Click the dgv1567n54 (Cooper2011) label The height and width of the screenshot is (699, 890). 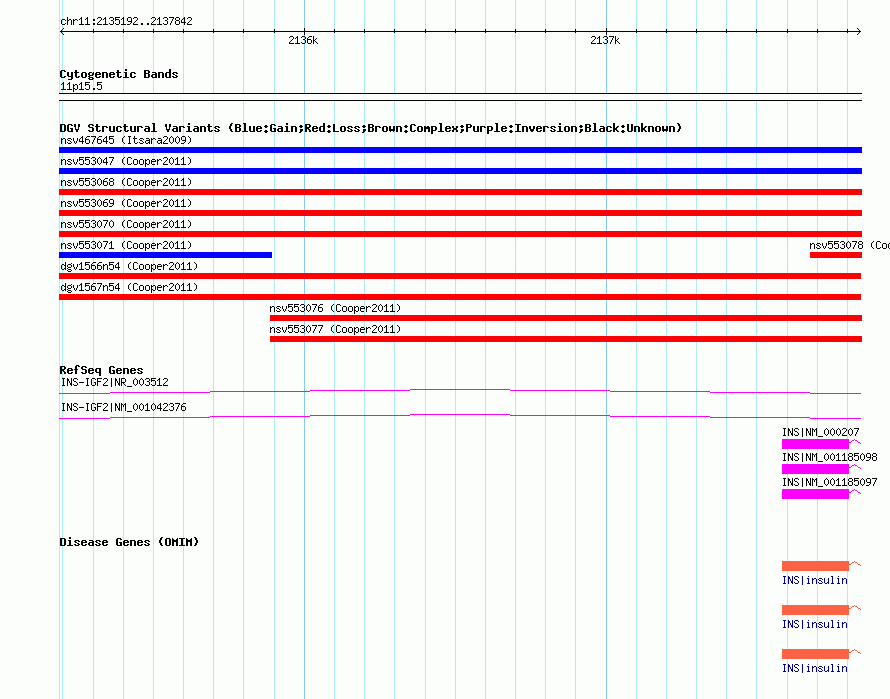(x=129, y=287)
